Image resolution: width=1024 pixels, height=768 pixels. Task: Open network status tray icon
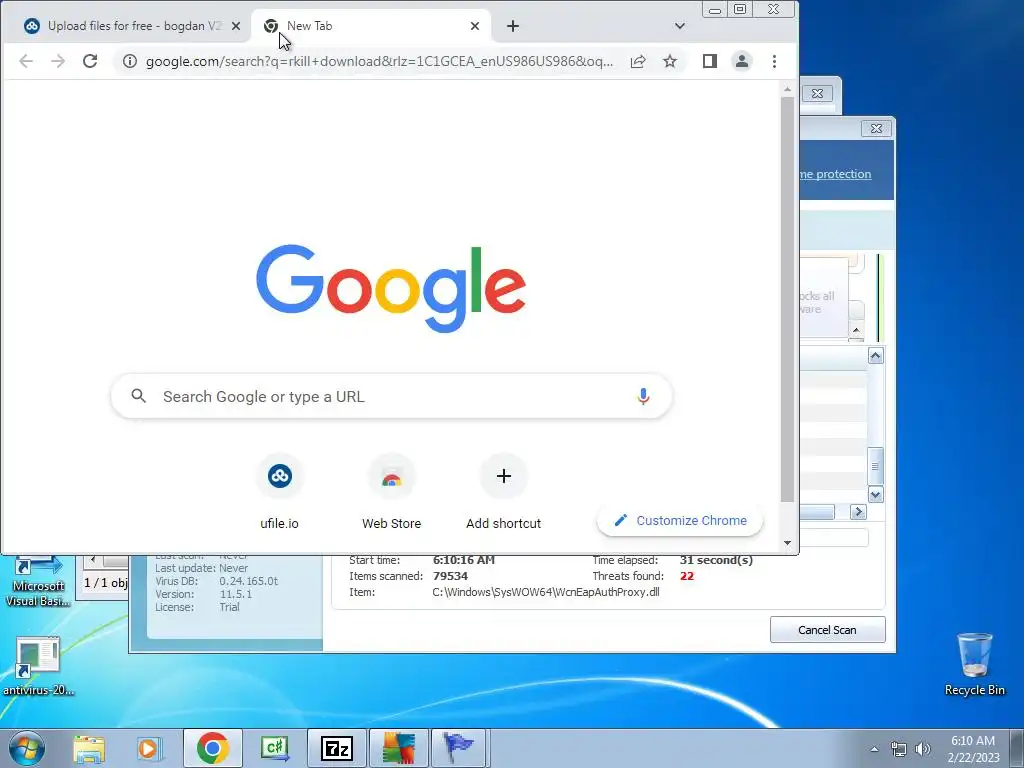899,749
